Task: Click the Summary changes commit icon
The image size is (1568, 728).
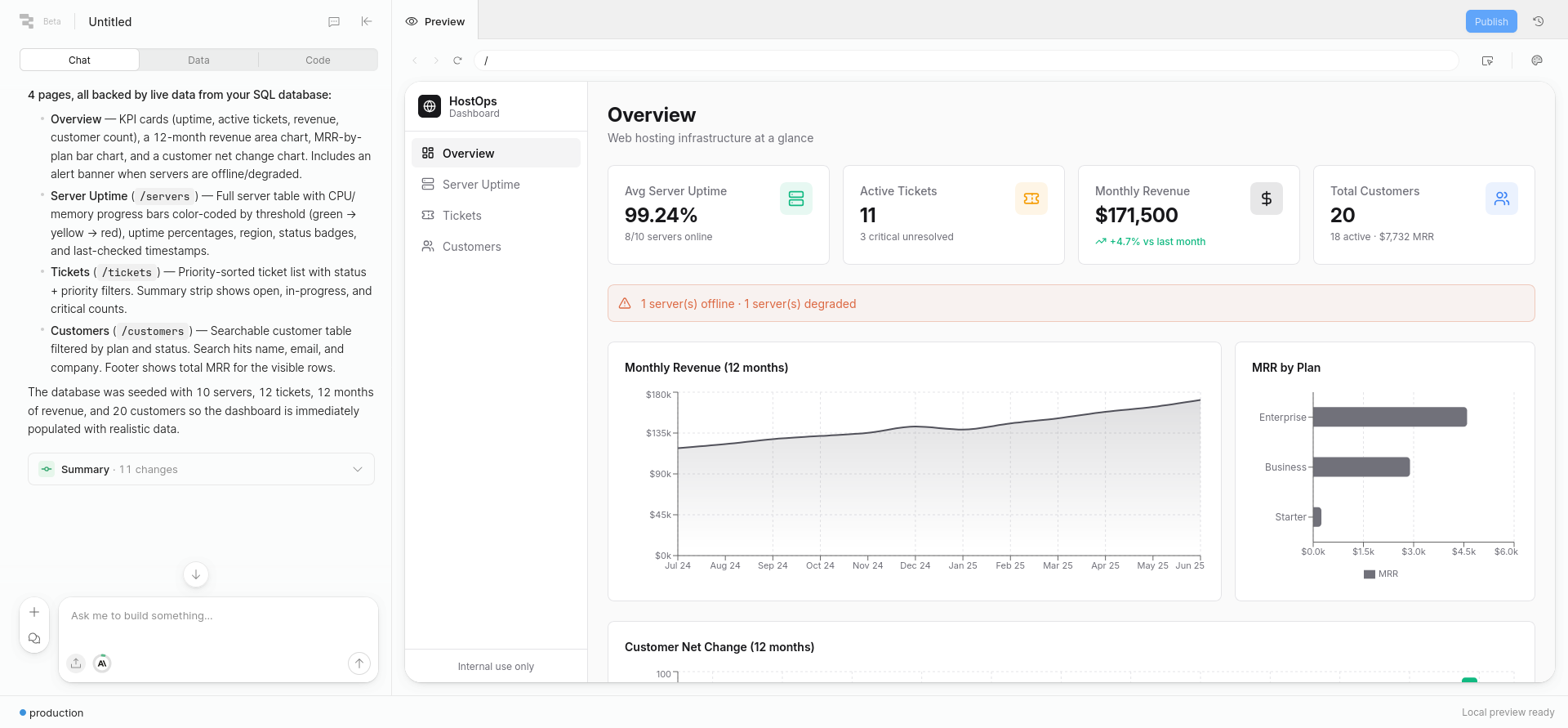Action: (x=47, y=469)
